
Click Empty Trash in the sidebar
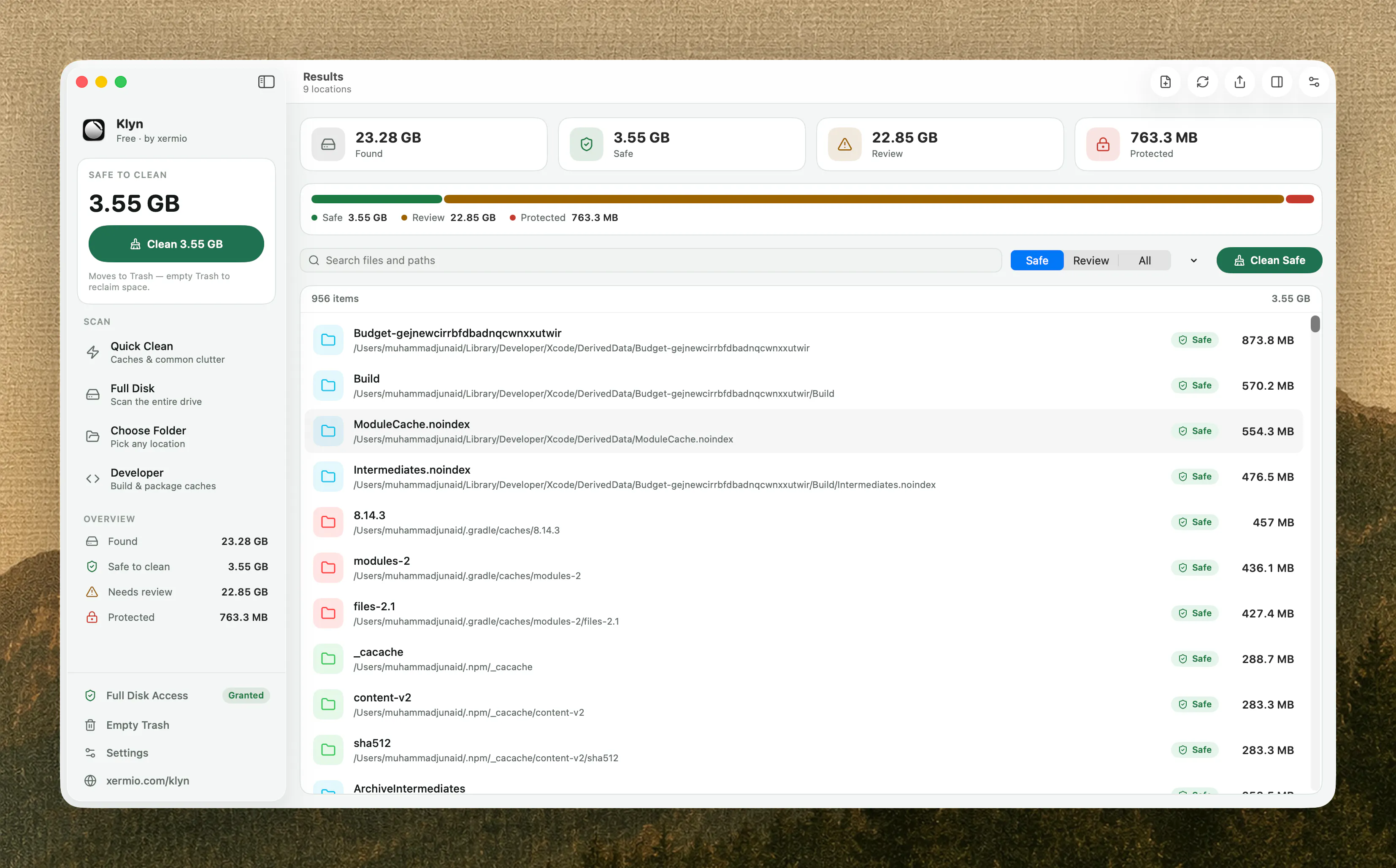click(x=137, y=725)
